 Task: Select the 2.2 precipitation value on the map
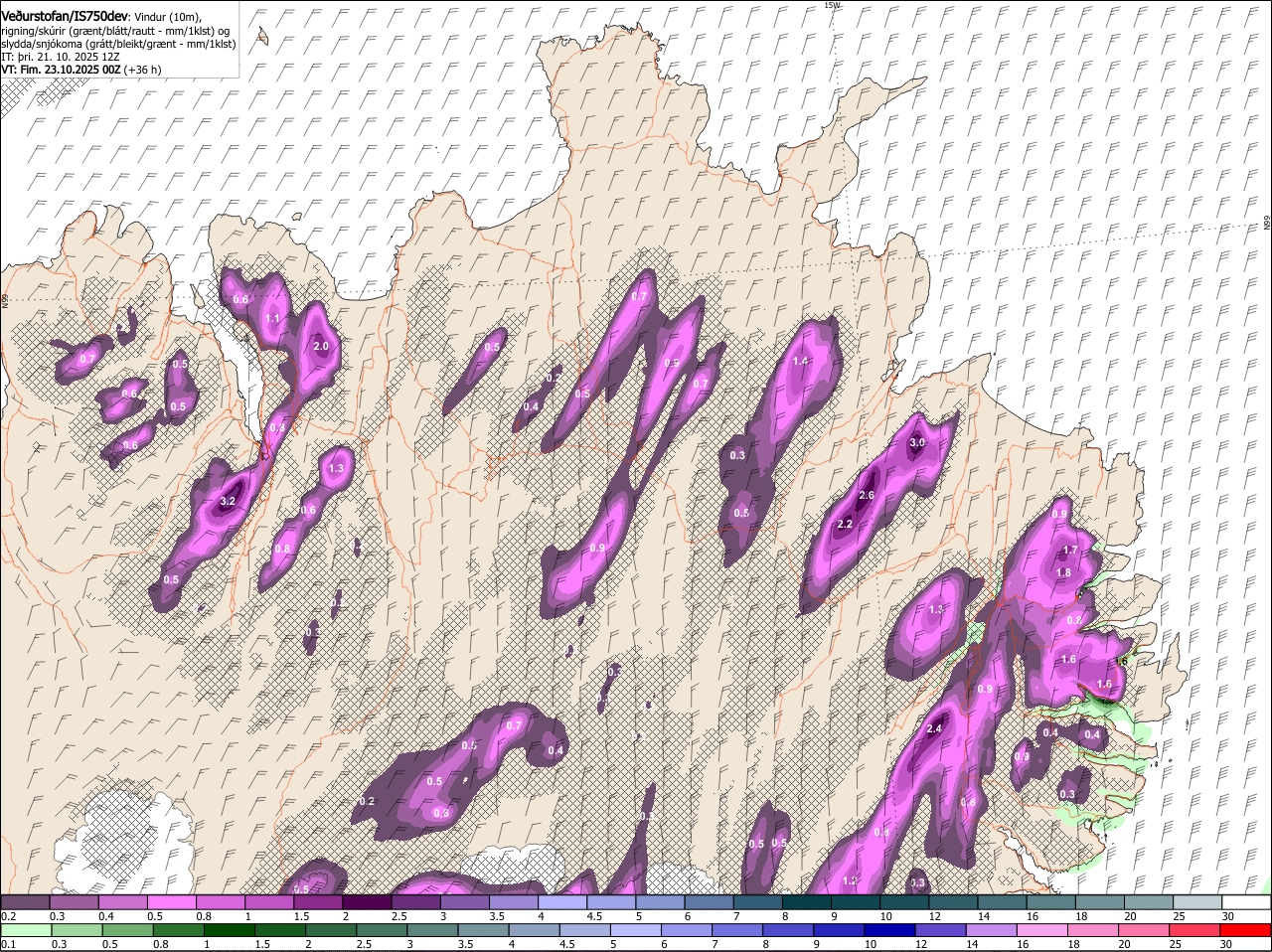tap(846, 524)
